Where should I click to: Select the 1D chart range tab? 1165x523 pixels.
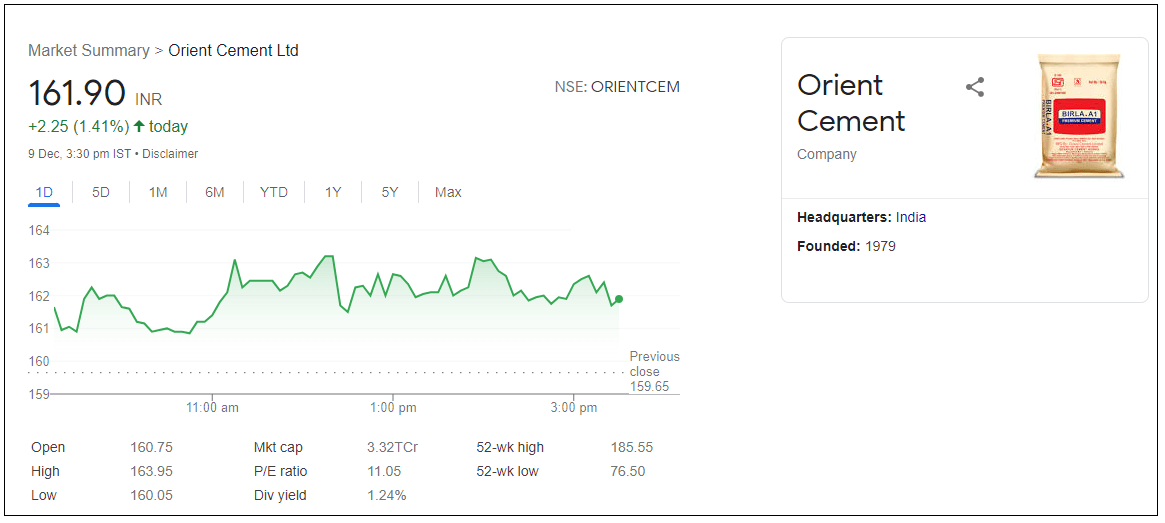[x=44, y=192]
